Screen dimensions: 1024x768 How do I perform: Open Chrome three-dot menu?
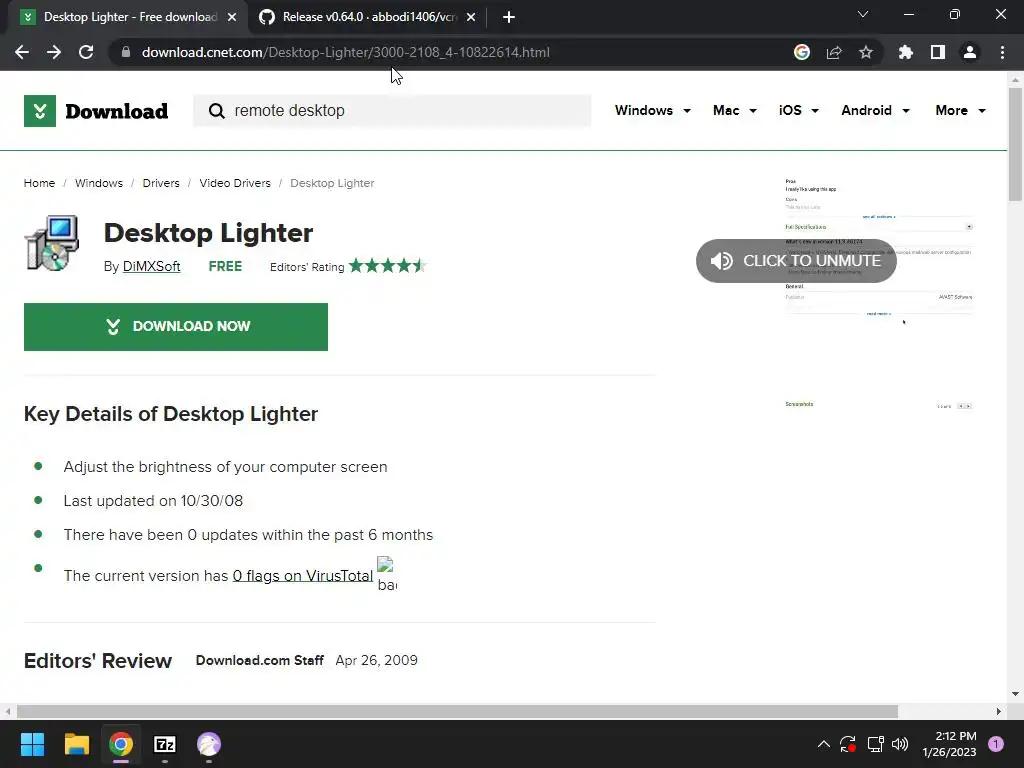1002,52
